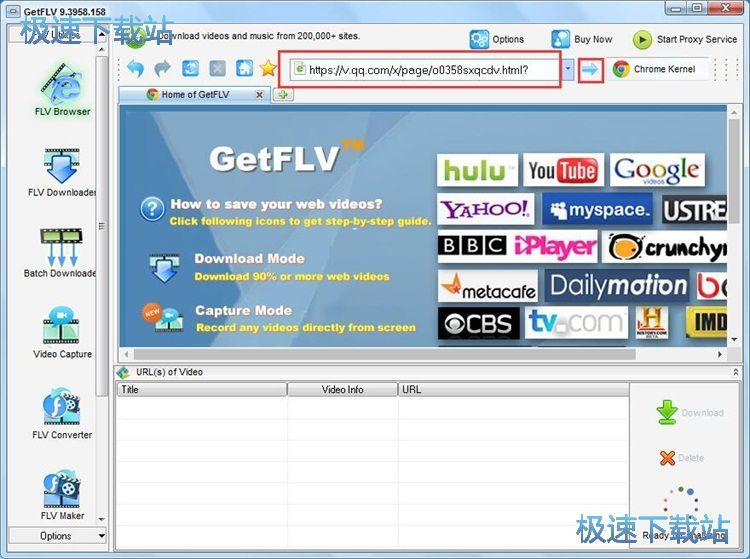This screenshot has width=750, height=559.
Task: Go back with the blue back arrow
Action: 135,69
